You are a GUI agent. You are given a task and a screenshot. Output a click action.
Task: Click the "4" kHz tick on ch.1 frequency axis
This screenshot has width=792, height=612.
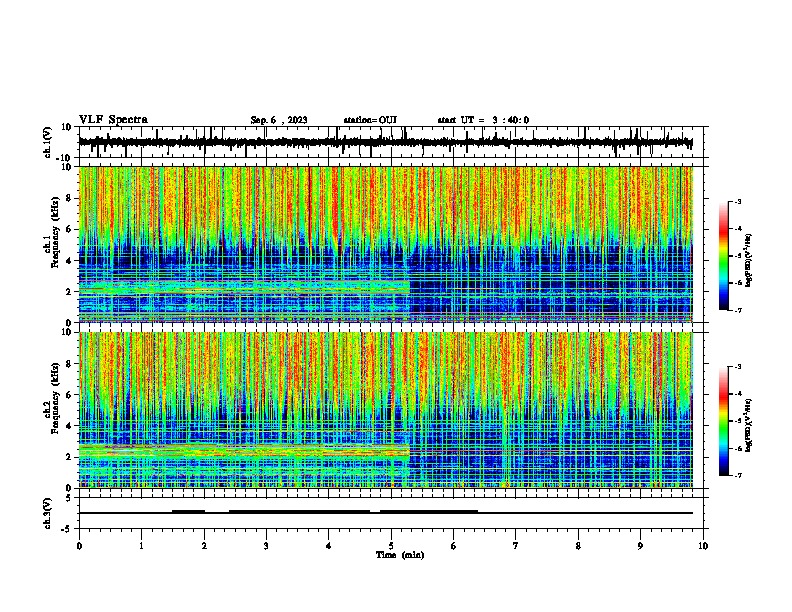click(69, 261)
